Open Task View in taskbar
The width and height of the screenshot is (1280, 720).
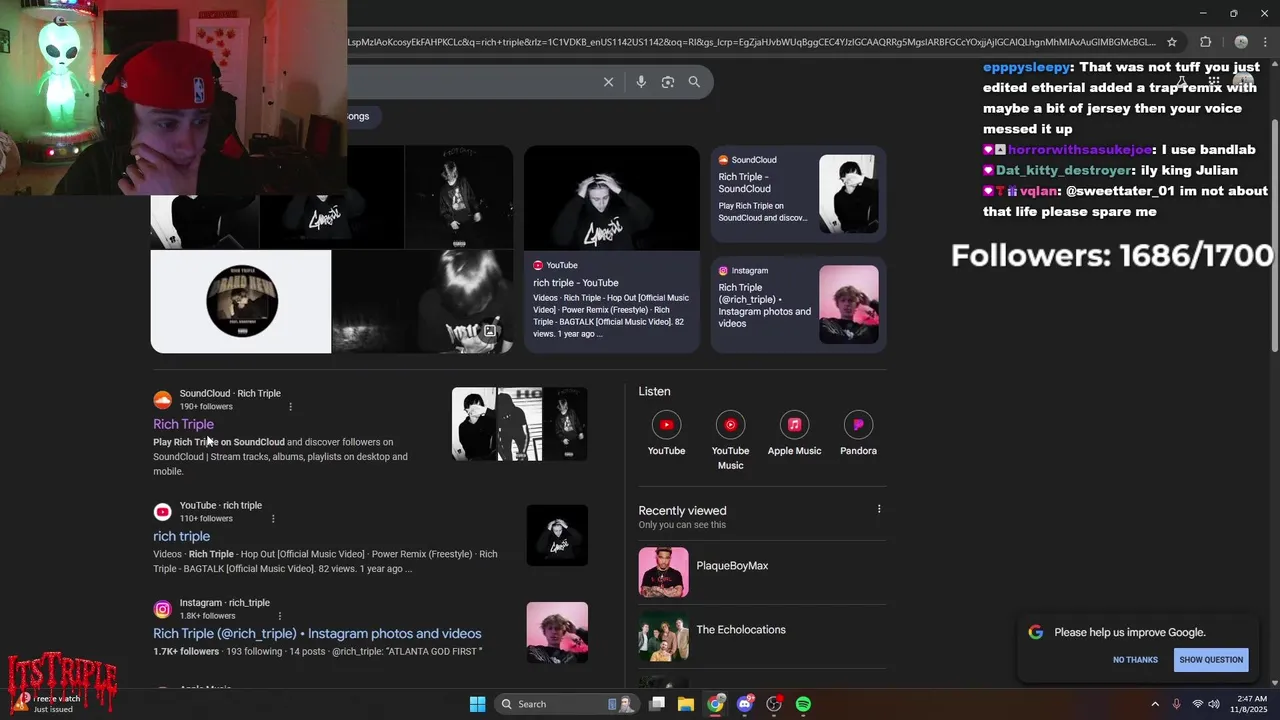coord(657,704)
